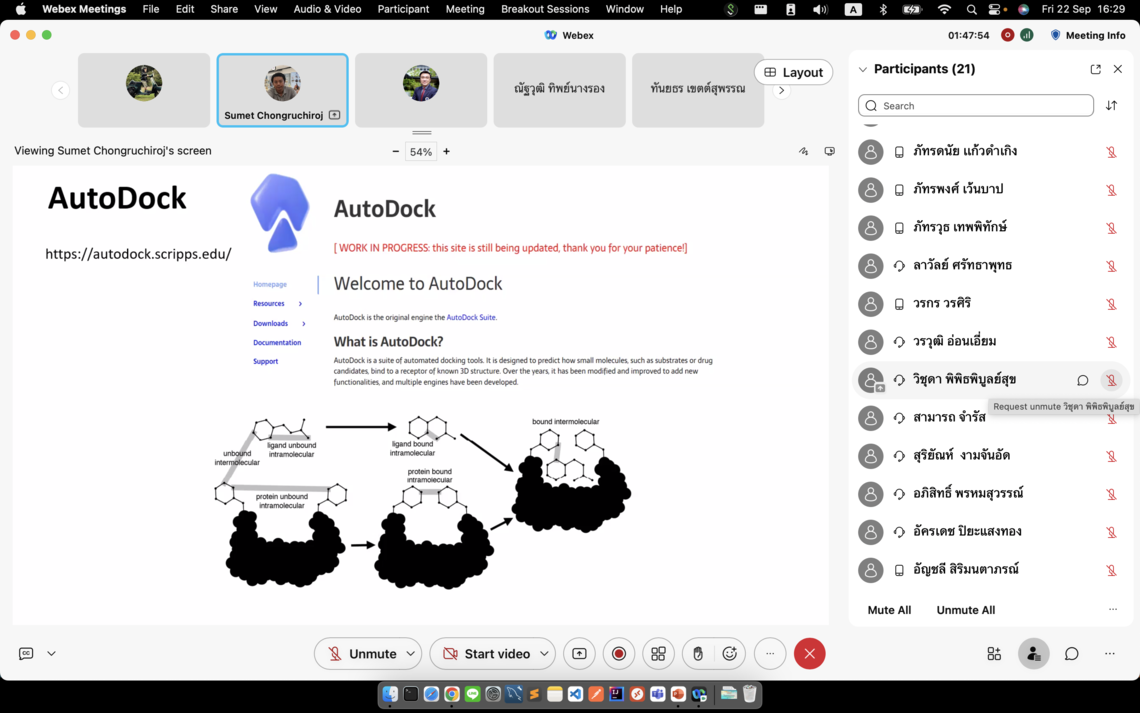Image resolution: width=1140 pixels, height=713 pixels.
Task: Sort the participants list
Action: pyautogui.click(x=1111, y=106)
